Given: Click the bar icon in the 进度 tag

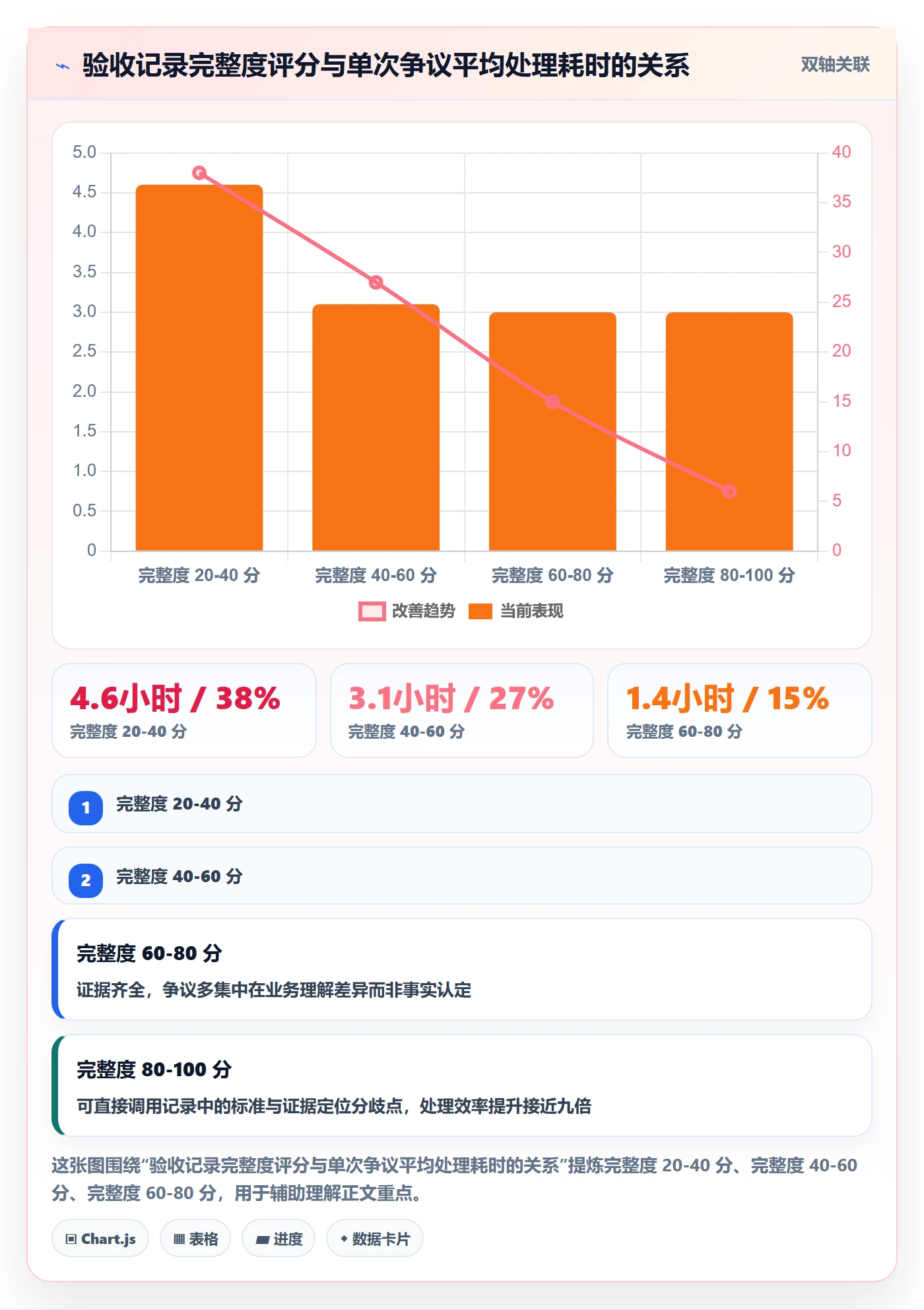Looking at the screenshot, I should (262, 1240).
